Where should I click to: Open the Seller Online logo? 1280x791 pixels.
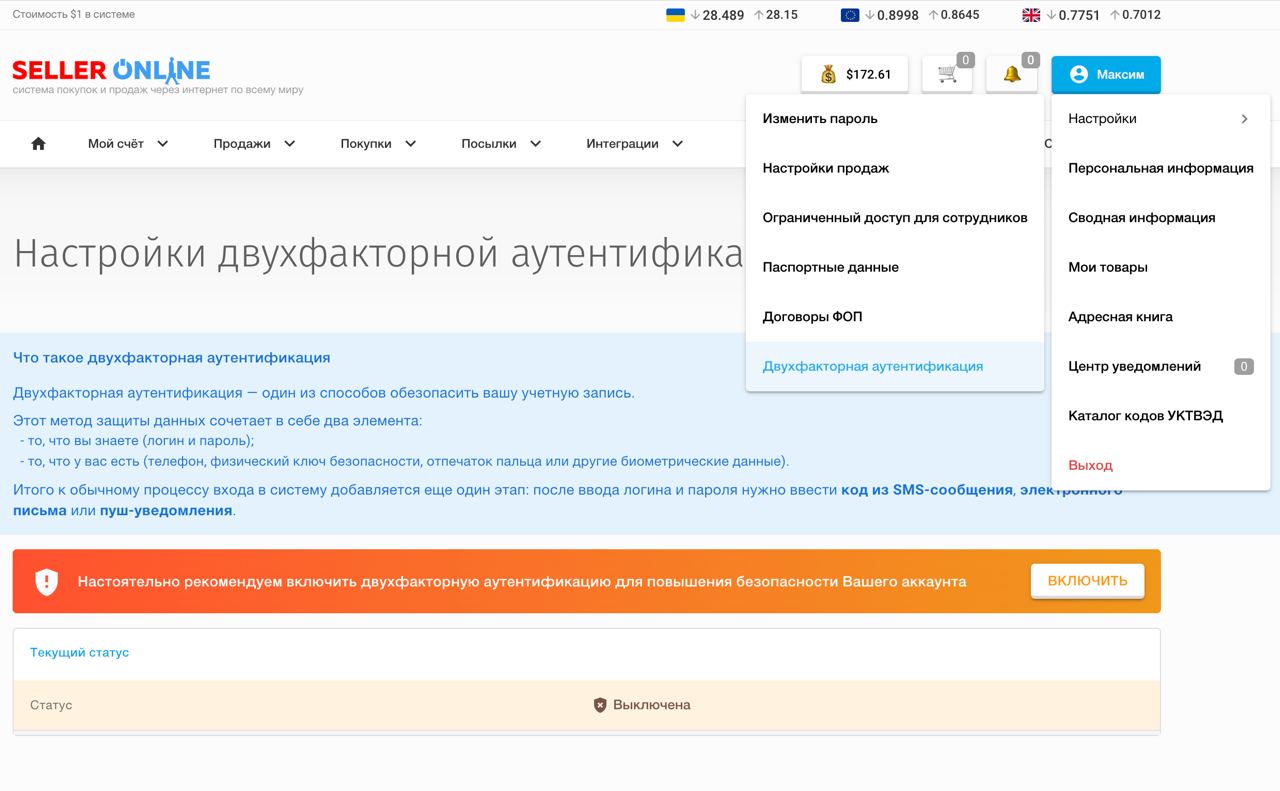click(x=111, y=70)
